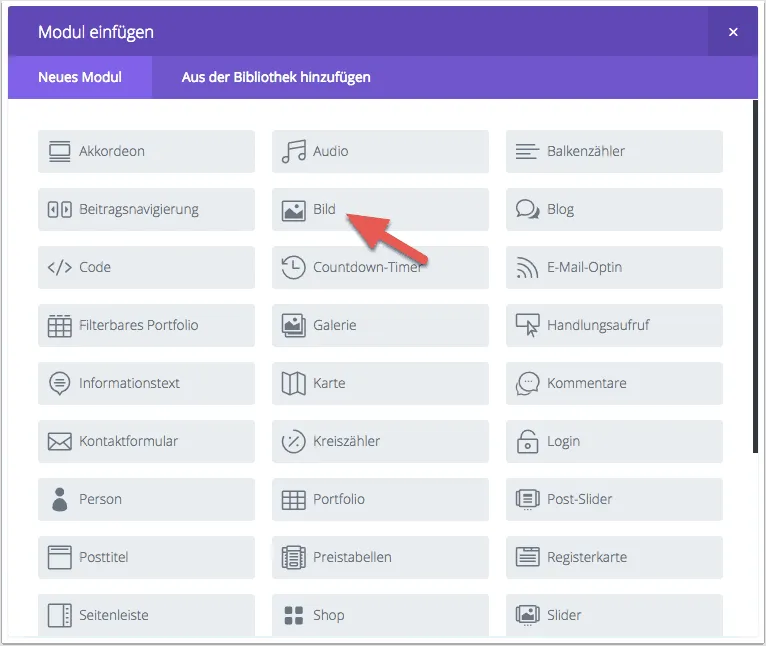The image size is (766, 646).
Task: Insert the Handlungsaufruf module
Action: (614, 325)
